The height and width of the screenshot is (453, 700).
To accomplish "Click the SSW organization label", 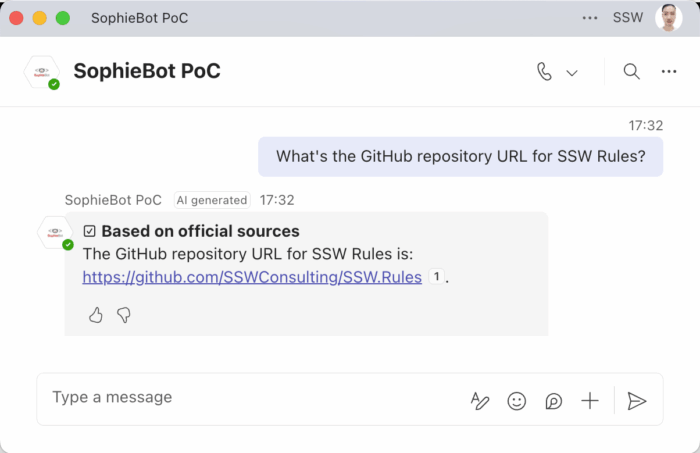I will pos(628,18).
